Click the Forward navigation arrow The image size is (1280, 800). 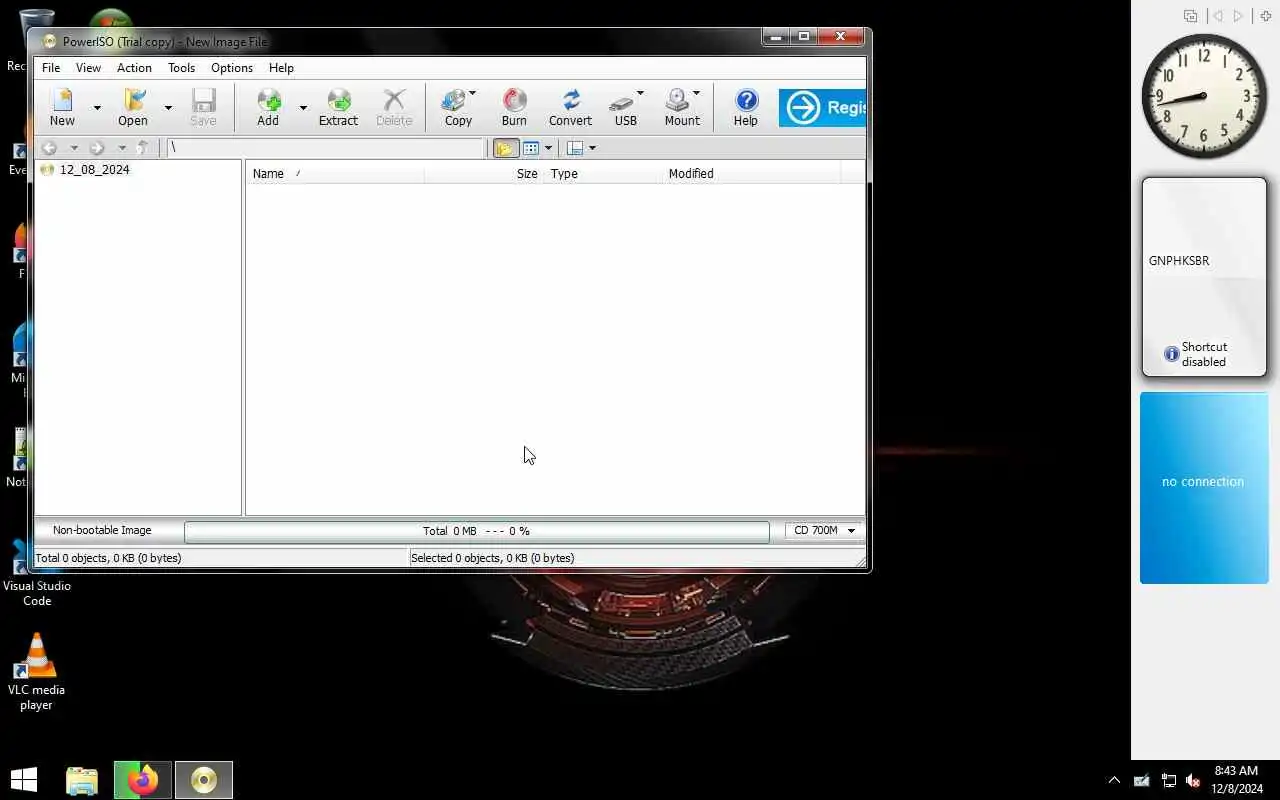[97, 148]
